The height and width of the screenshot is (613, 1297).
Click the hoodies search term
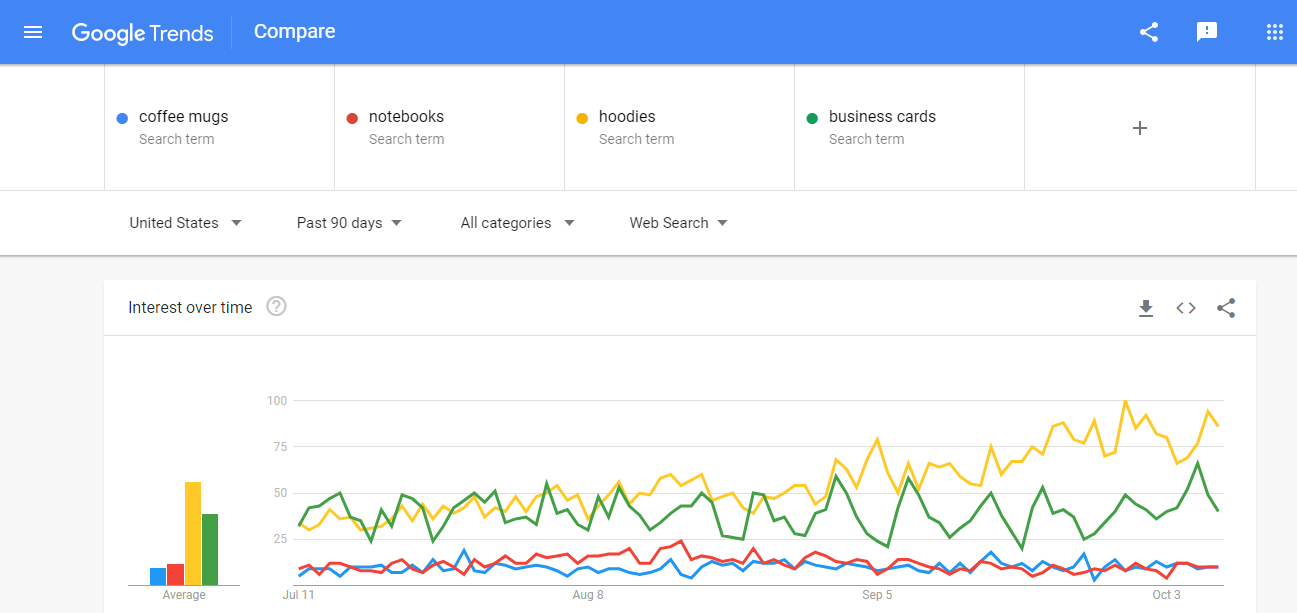pos(627,117)
